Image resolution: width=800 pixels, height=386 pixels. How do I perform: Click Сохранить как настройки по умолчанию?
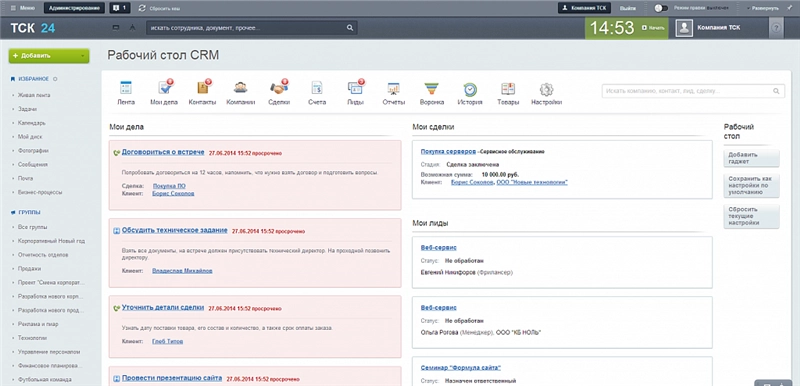pyautogui.click(x=752, y=186)
